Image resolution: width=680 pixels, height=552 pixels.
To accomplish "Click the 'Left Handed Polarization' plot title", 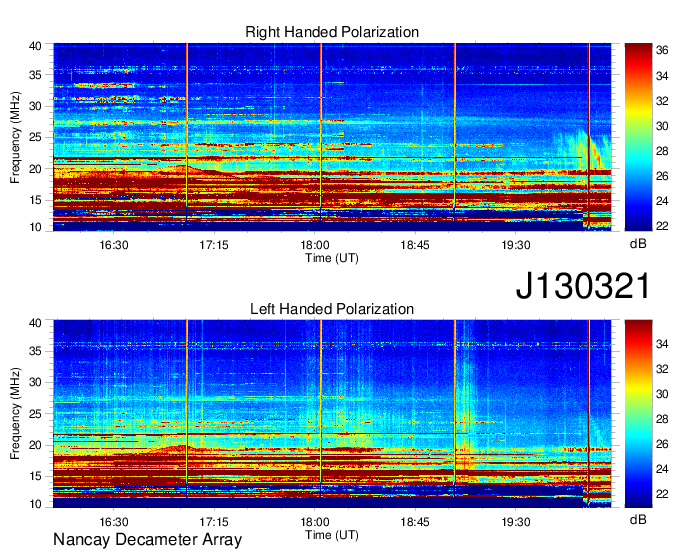I will [x=332, y=309].
